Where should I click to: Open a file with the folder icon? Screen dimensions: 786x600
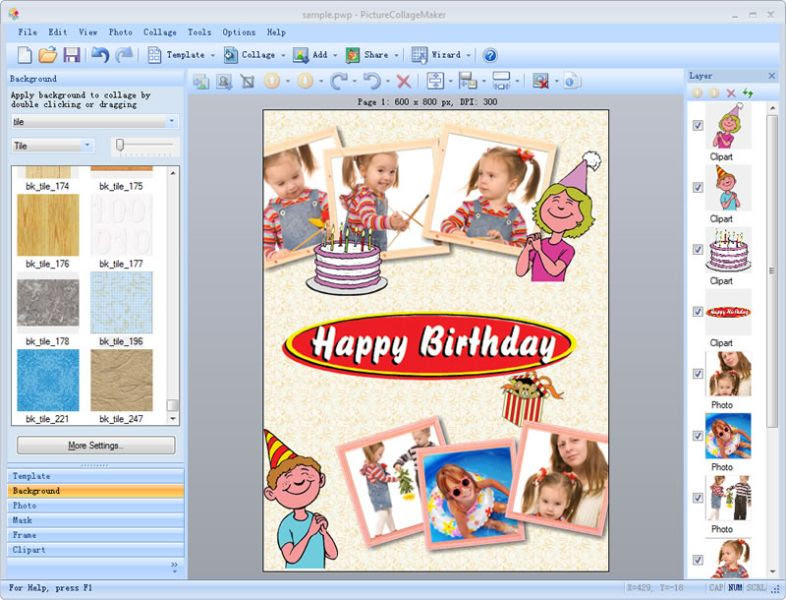coord(47,55)
